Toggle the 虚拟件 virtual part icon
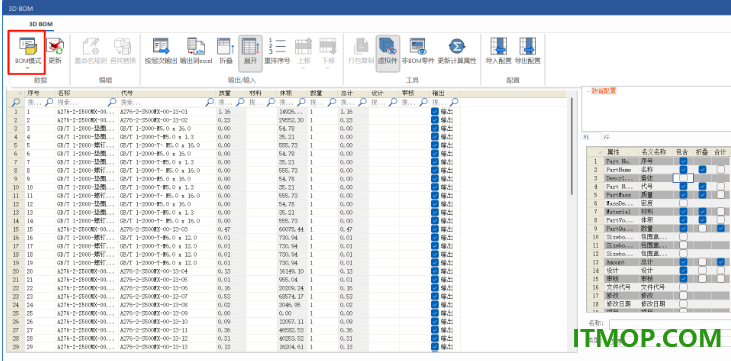This screenshot has width=731, height=361. 387,47
